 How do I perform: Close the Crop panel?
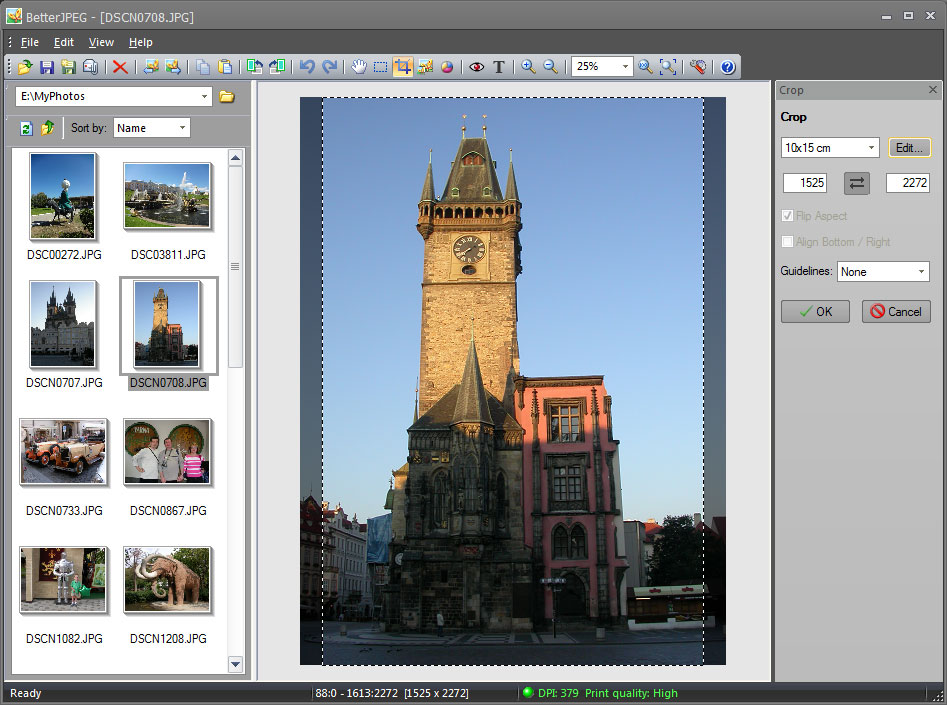[x=933, y=89]
